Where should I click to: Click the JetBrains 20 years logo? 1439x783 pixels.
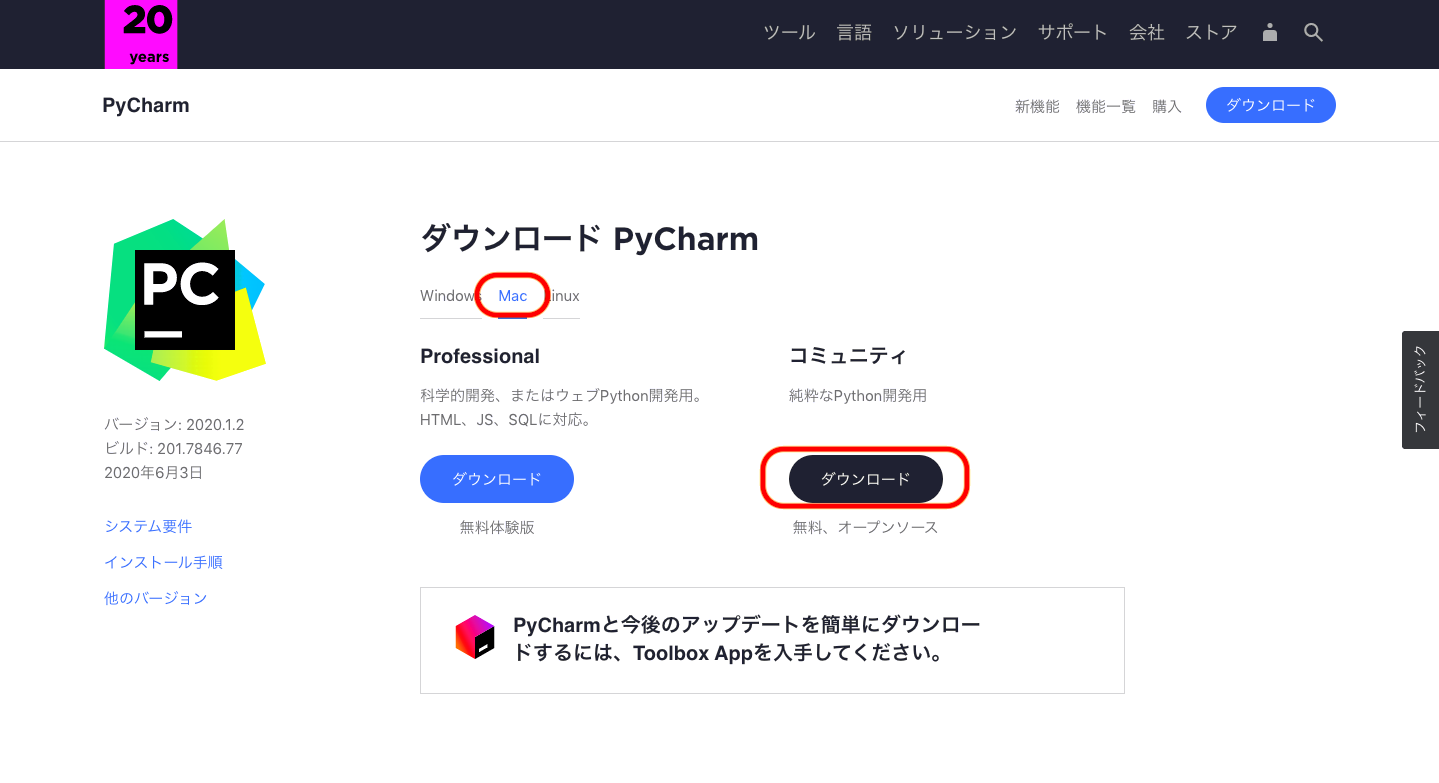[141, 34]
